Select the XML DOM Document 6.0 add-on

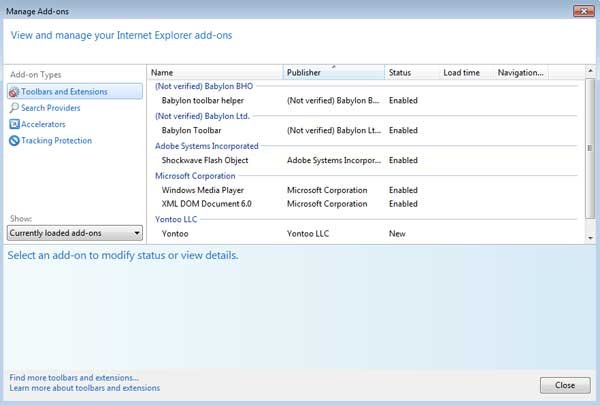pos(365,204)
